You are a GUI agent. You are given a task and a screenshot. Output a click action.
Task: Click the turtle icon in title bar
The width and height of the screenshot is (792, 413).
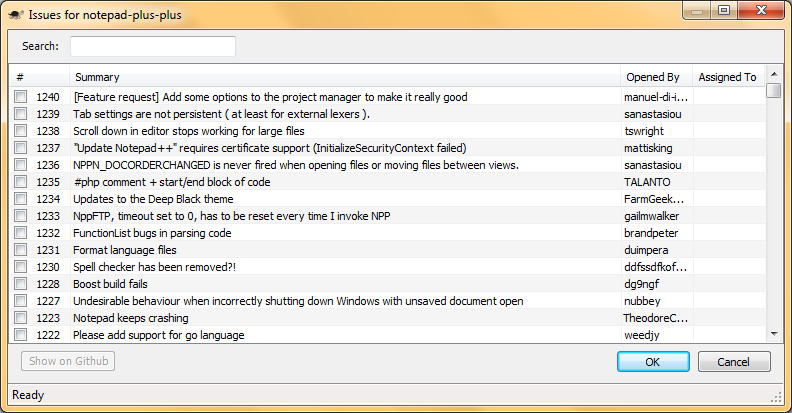(x=16, y=15)
